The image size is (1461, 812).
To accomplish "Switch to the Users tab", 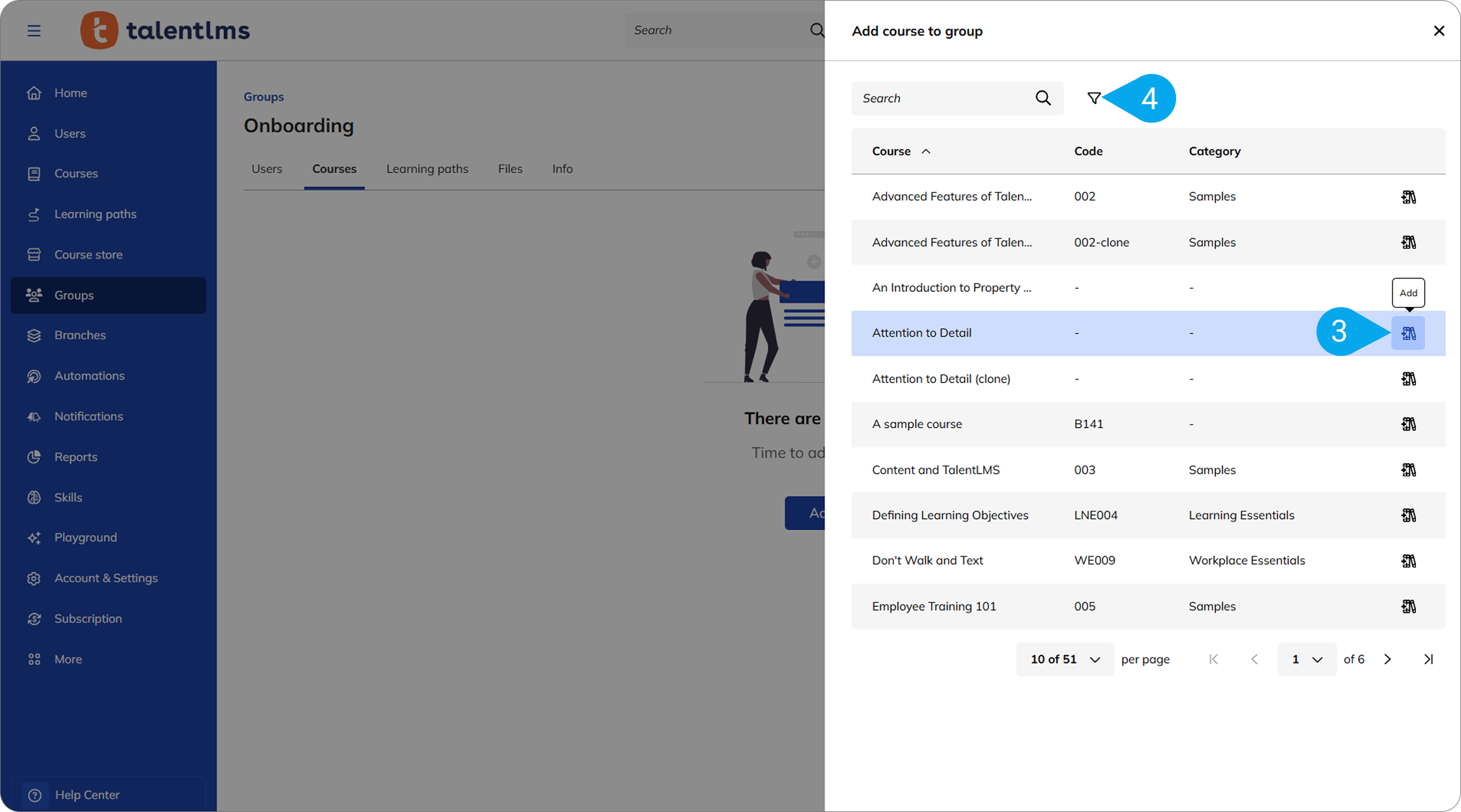I will point(267,169).
